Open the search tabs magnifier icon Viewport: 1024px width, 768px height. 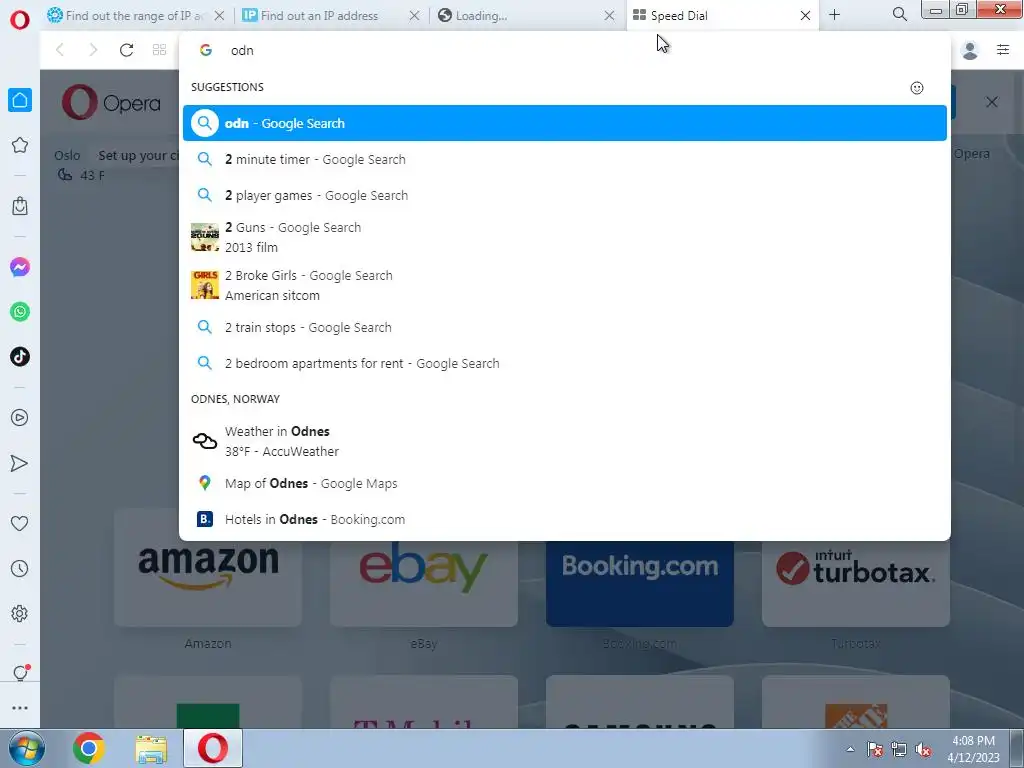pos(899,14)
